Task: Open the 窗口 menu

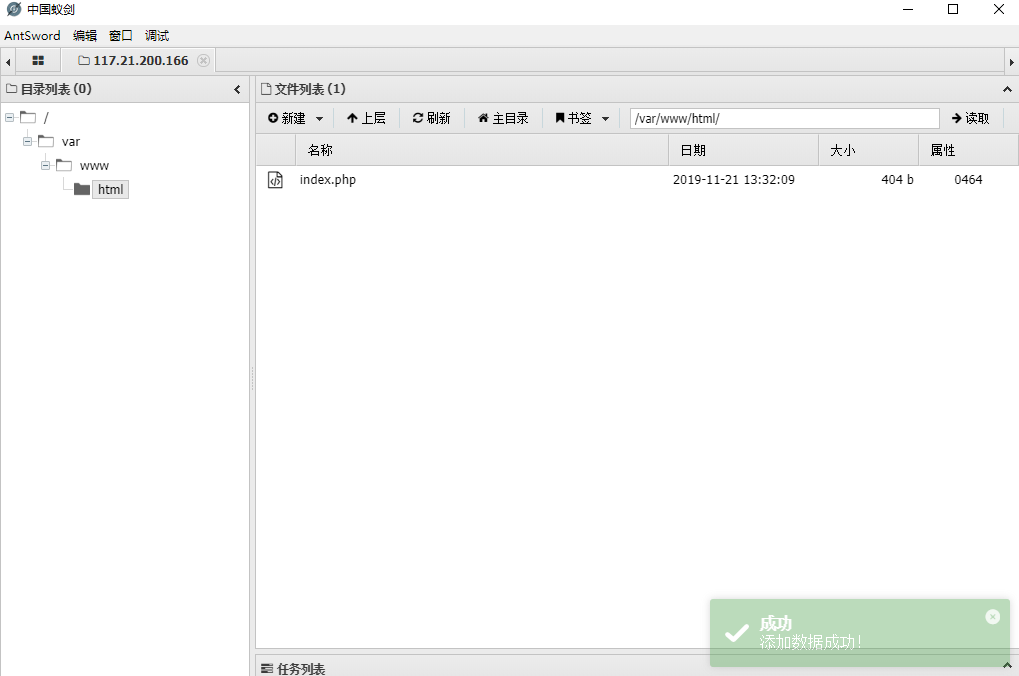Action: tap(121, 35)
